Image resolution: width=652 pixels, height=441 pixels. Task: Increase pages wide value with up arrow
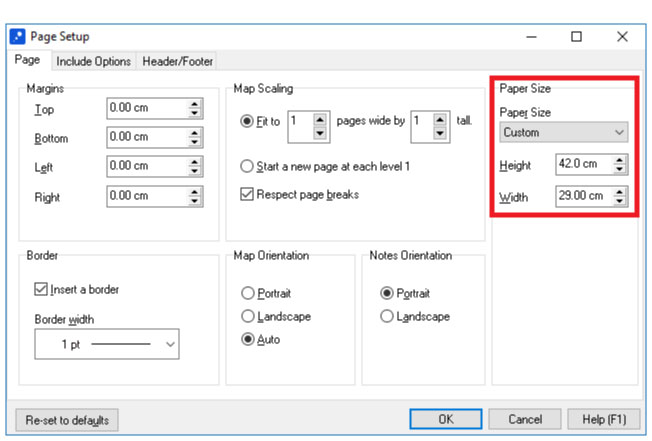319,120
